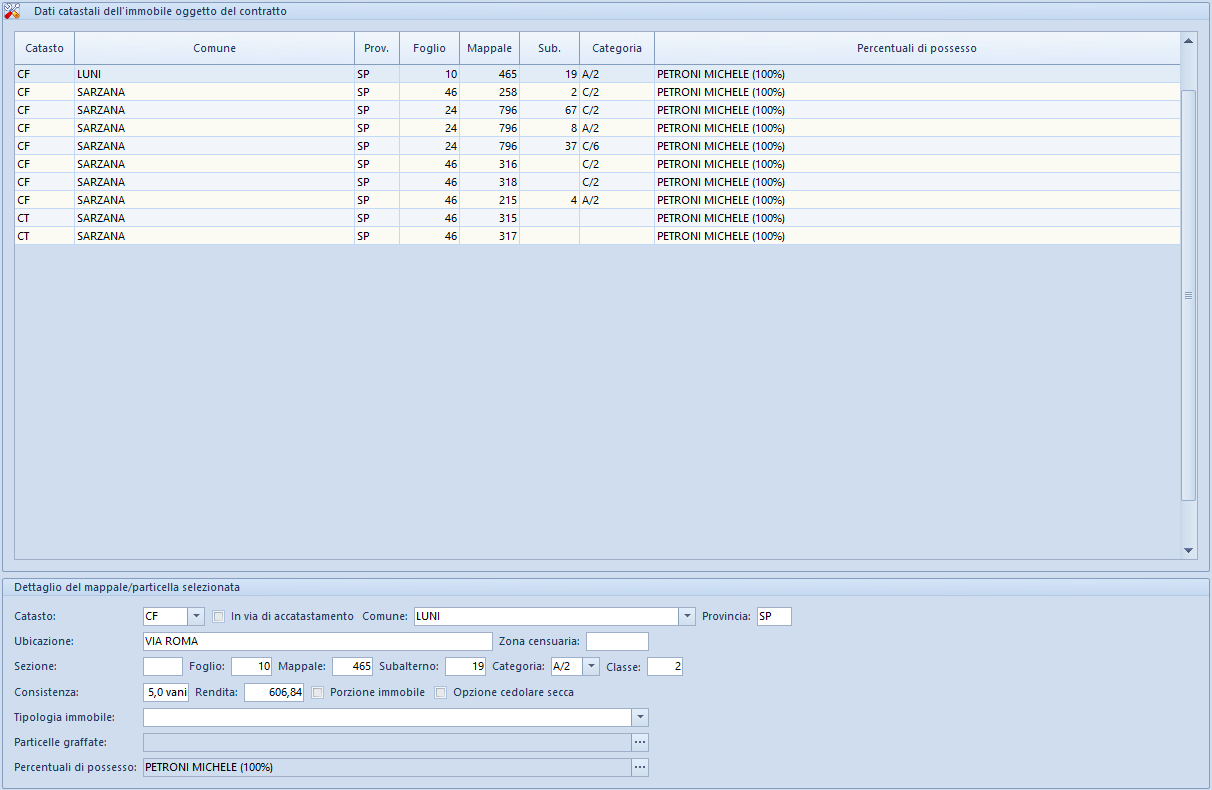Enable Opzione cedolare secca checkbox
1212x790 pixels.
coord(441,693)
